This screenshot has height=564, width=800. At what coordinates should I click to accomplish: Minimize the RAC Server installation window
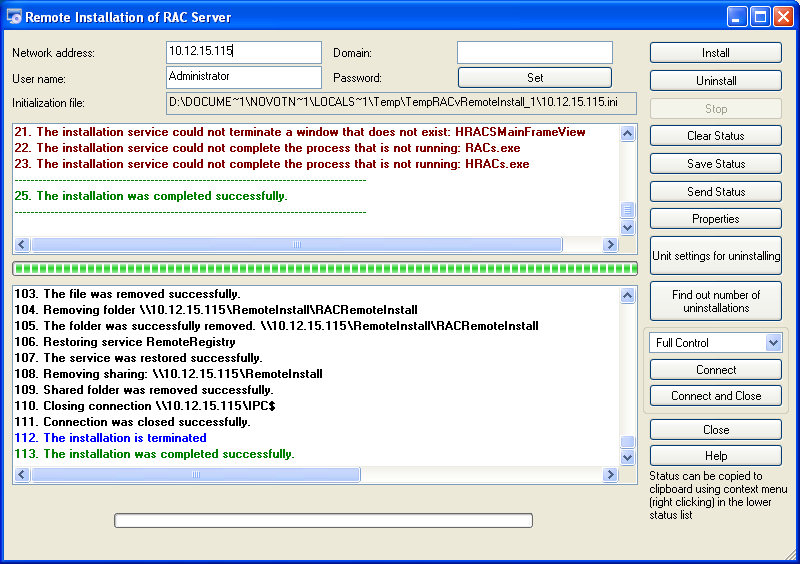click(736, 17)
